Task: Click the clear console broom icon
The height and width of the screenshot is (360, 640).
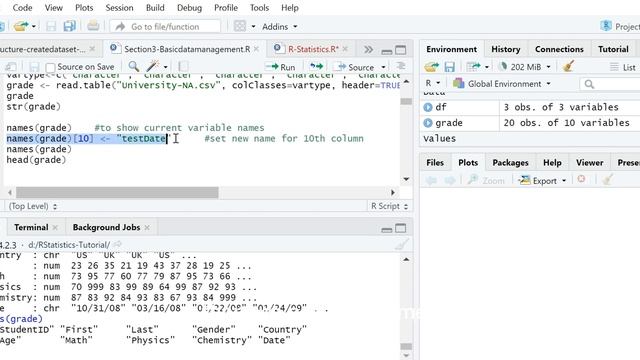Action: coord(401,245)
